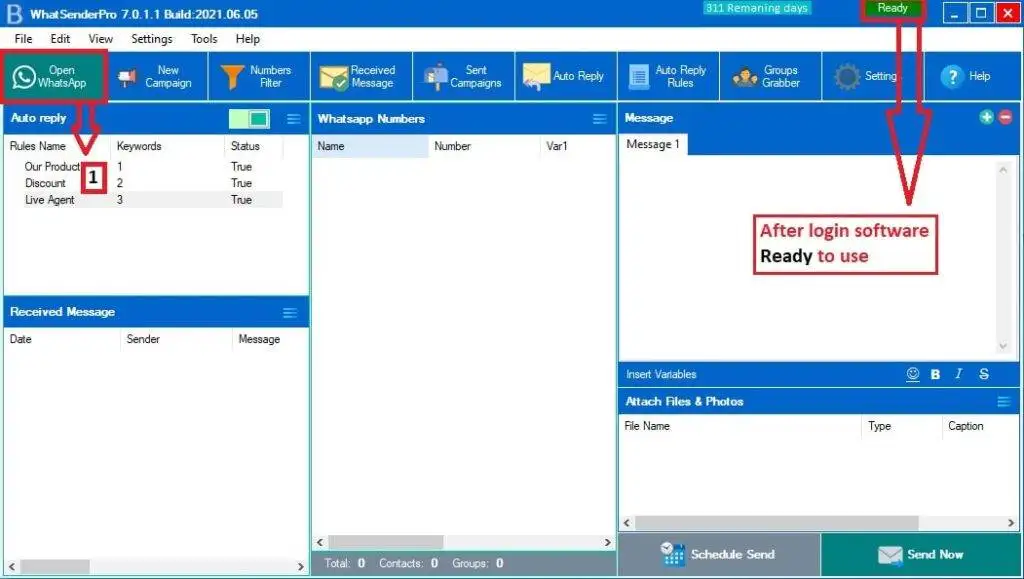Toggle the Auto reply switch

[x=249, y=119]
